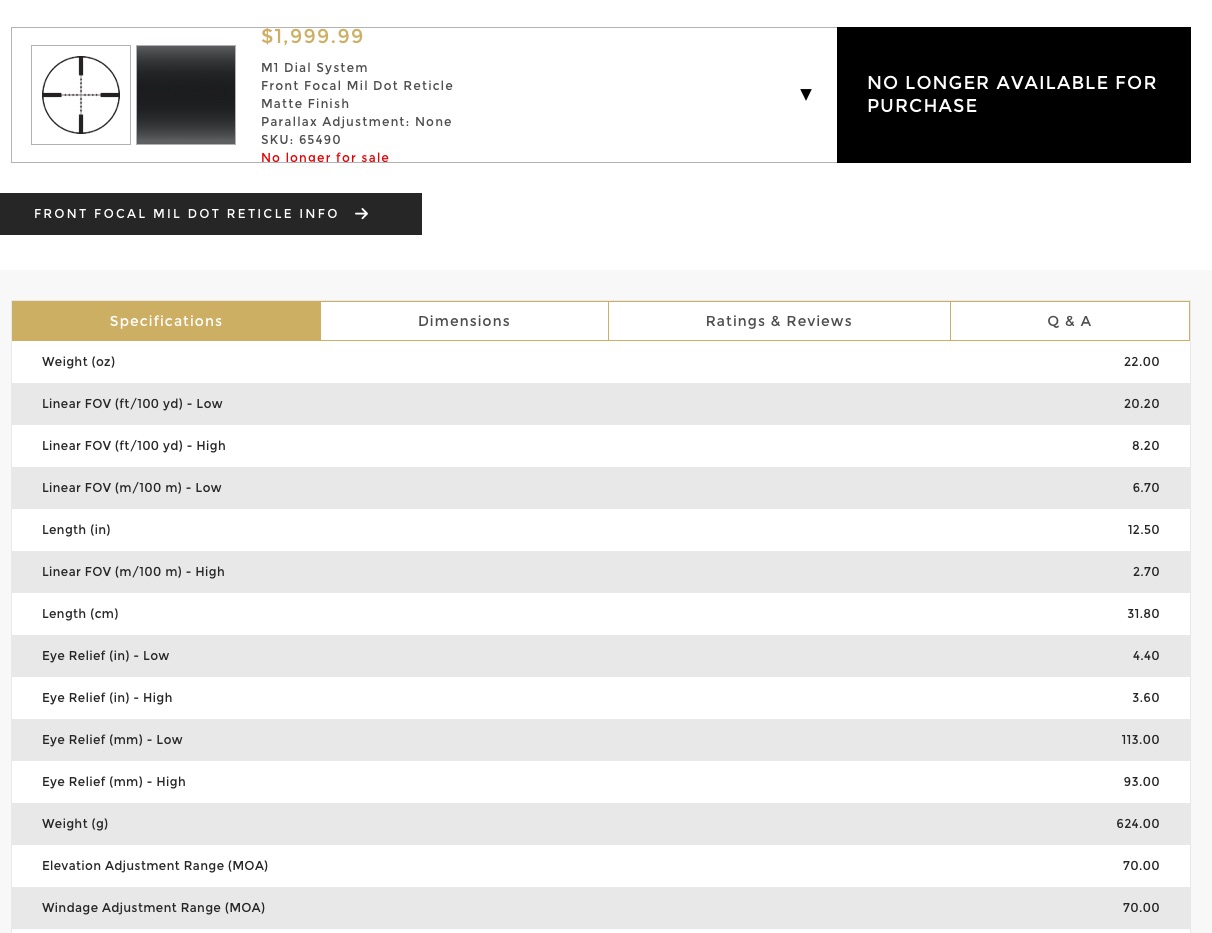Click the Weight (oz) specification row label
The image size is (1212, 933).
[79, 362]
